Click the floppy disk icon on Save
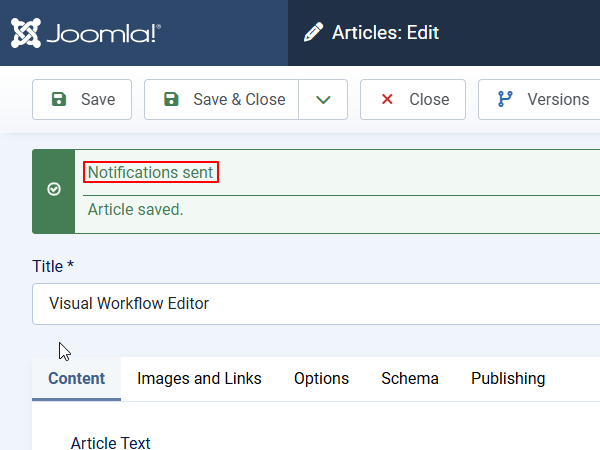This screenshot has height=450, width=600. coord(59,100)
